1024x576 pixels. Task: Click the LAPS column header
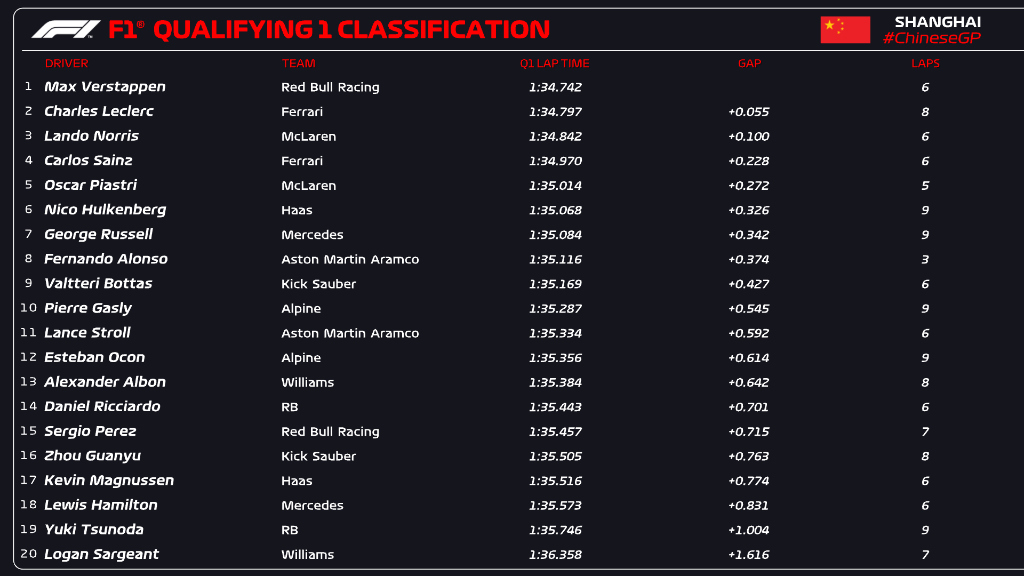click(925, 63)
